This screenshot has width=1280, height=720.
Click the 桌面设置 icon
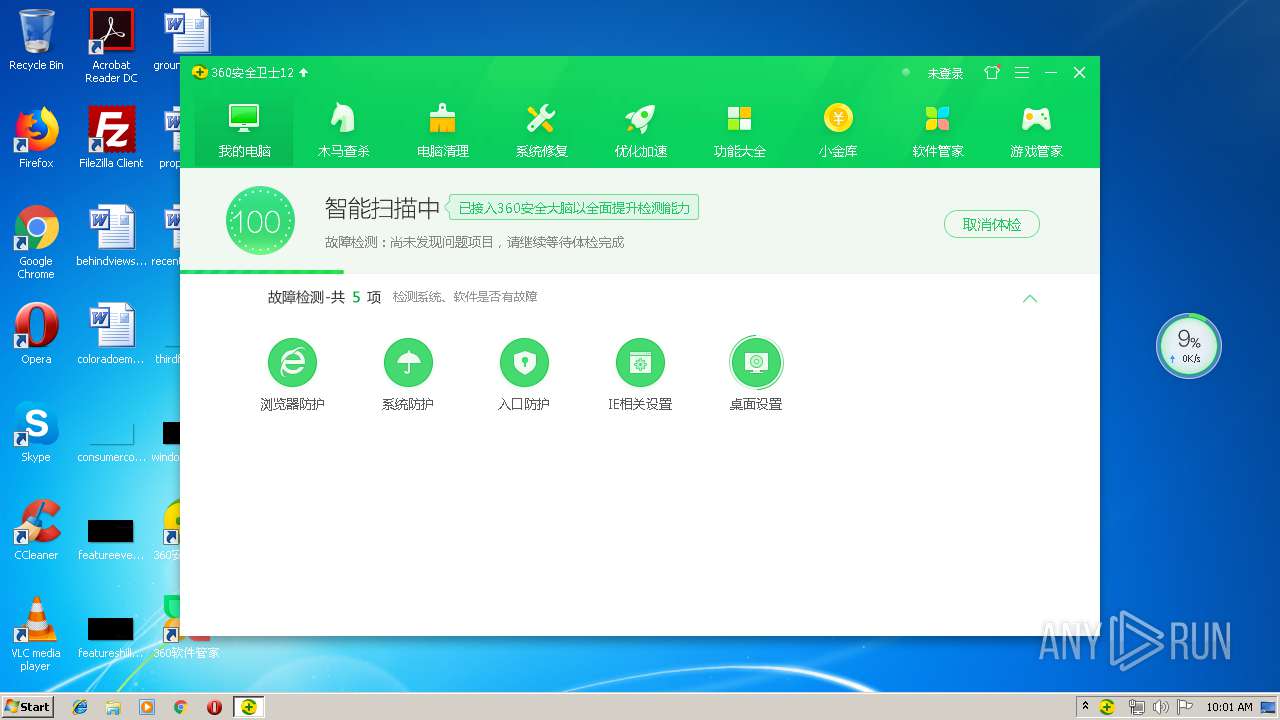coord(756,362)
